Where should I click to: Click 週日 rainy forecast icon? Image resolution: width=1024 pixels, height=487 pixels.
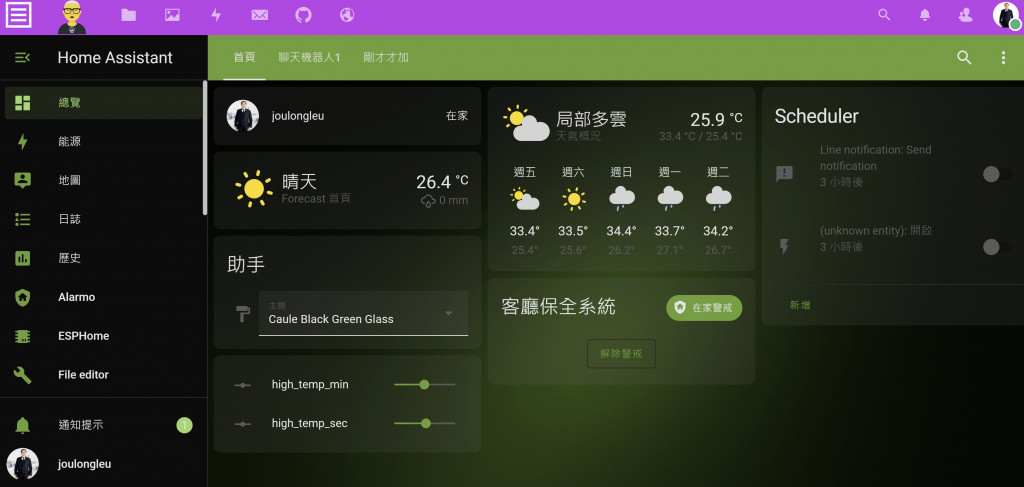point(622,198)
